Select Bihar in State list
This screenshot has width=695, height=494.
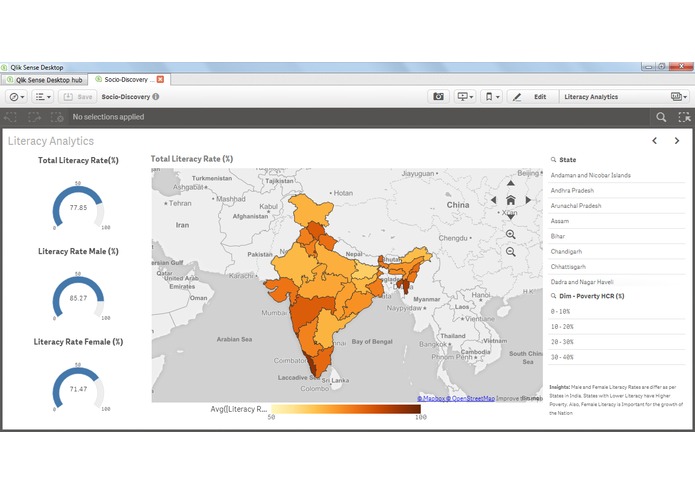click(x=617, y=236)
